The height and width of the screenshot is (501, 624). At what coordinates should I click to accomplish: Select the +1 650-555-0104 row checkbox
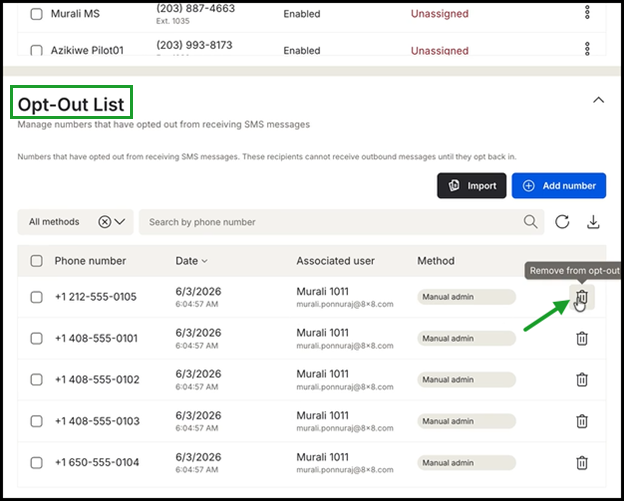37,462
